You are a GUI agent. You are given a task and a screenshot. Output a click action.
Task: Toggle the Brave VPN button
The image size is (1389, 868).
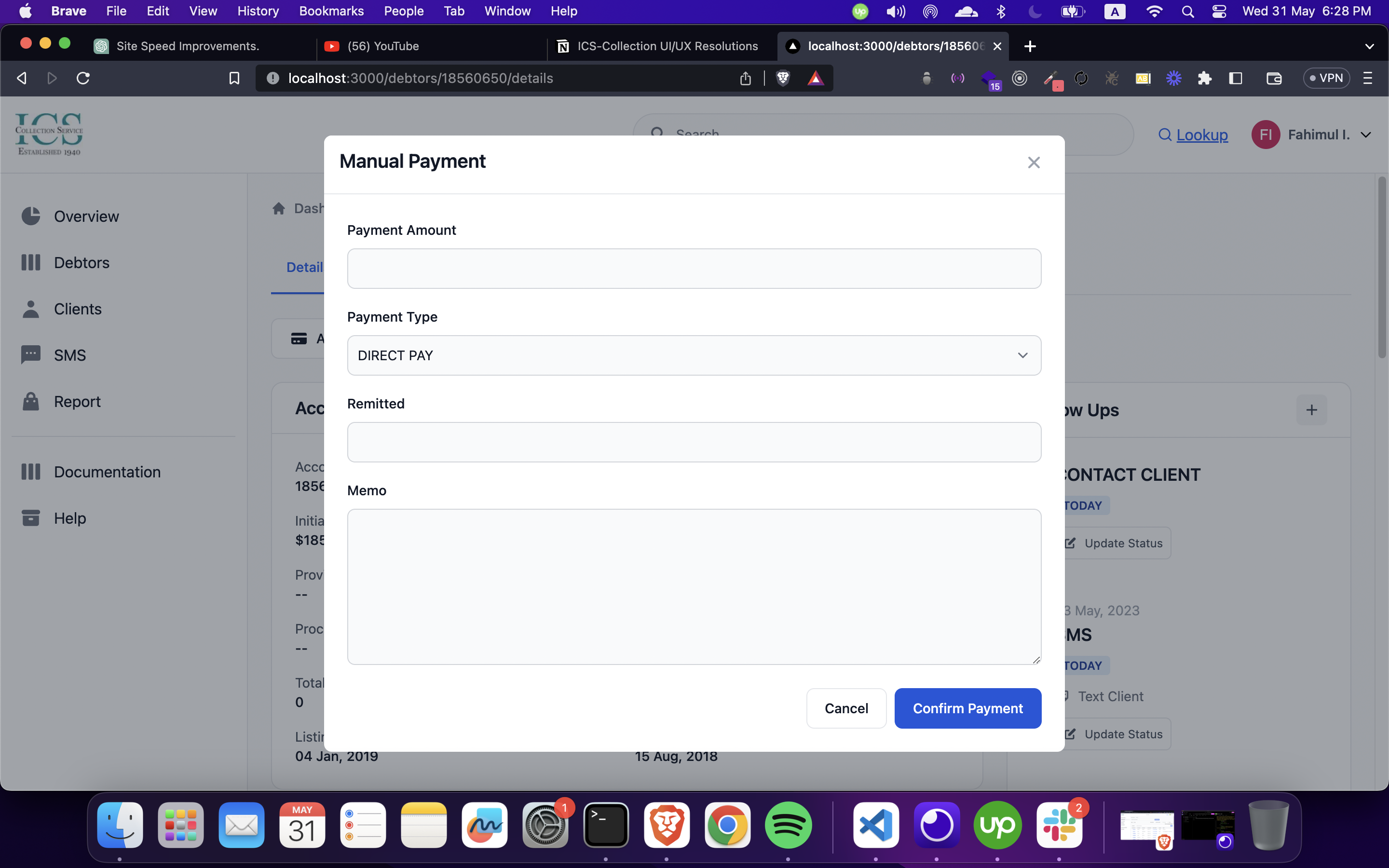coord(1326,78)
